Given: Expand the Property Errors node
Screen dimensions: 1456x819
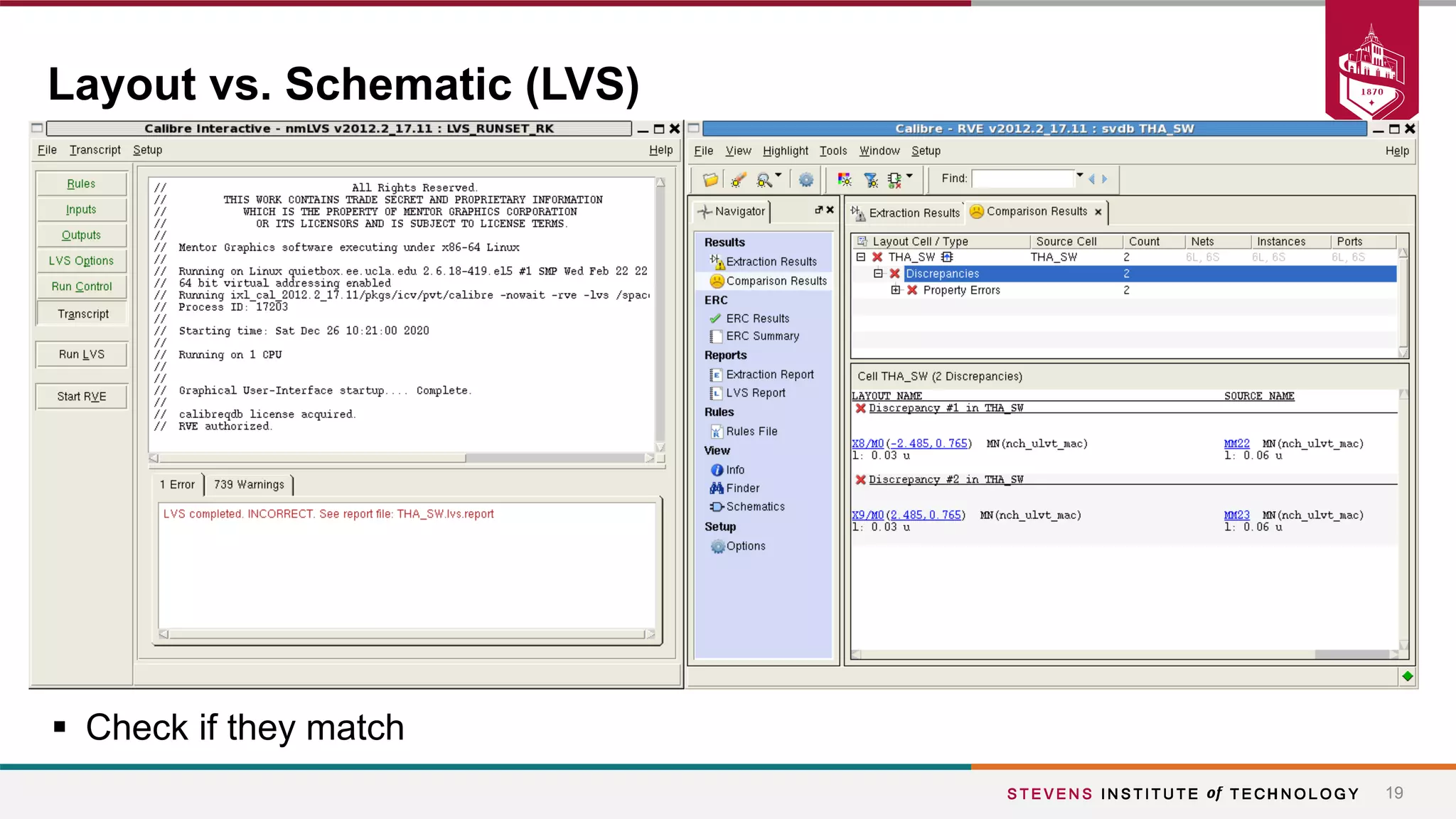Looking at the screenshot, I should 895,290.
